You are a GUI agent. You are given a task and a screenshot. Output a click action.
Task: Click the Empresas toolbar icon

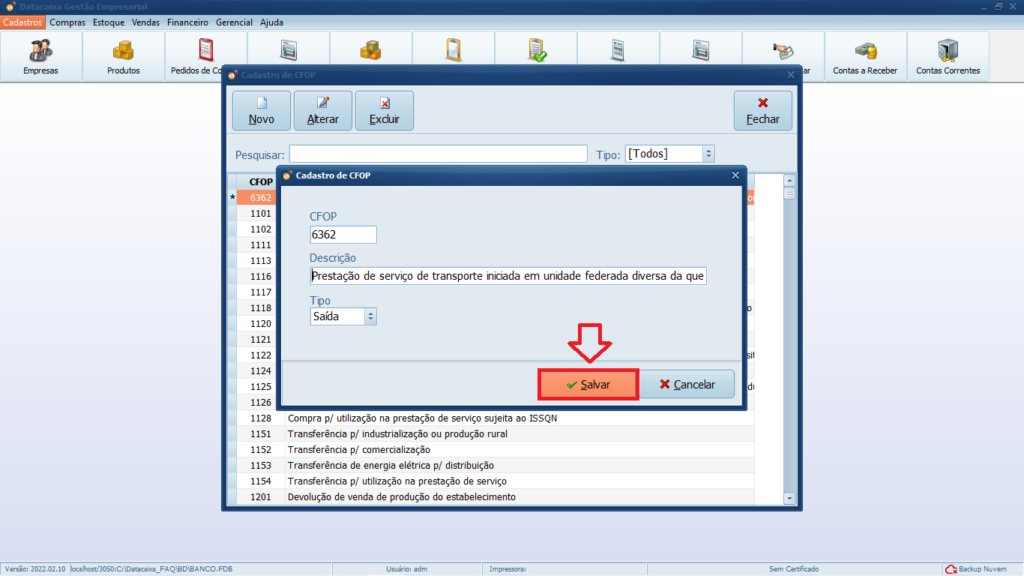point(41,56)
